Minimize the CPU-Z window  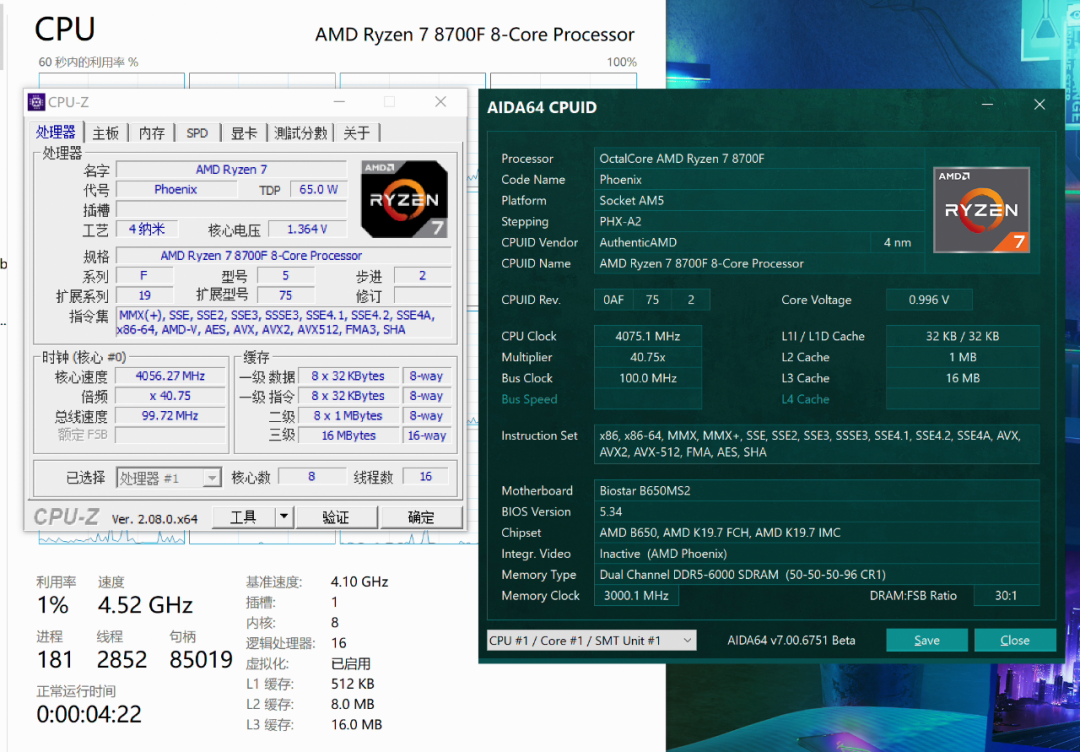339,102
